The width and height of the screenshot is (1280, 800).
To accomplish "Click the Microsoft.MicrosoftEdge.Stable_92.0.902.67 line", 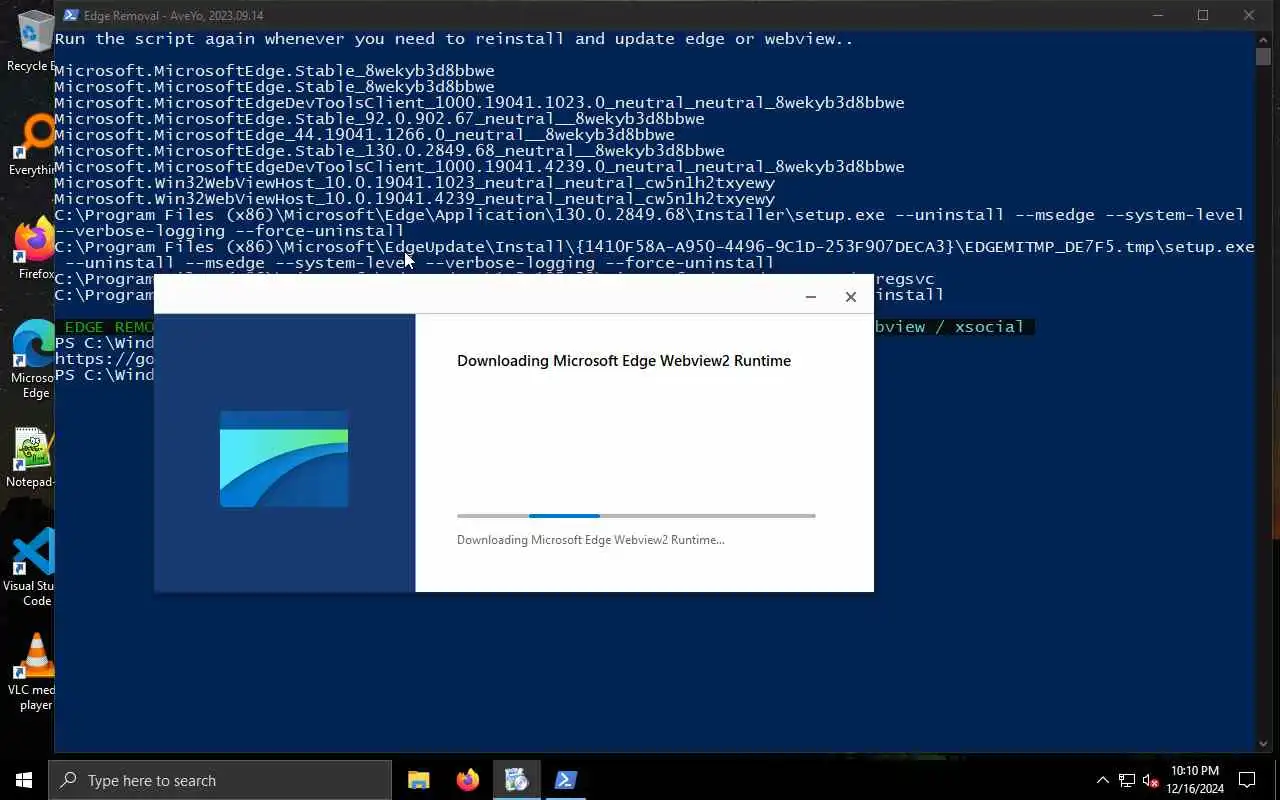I will point(379,119).
